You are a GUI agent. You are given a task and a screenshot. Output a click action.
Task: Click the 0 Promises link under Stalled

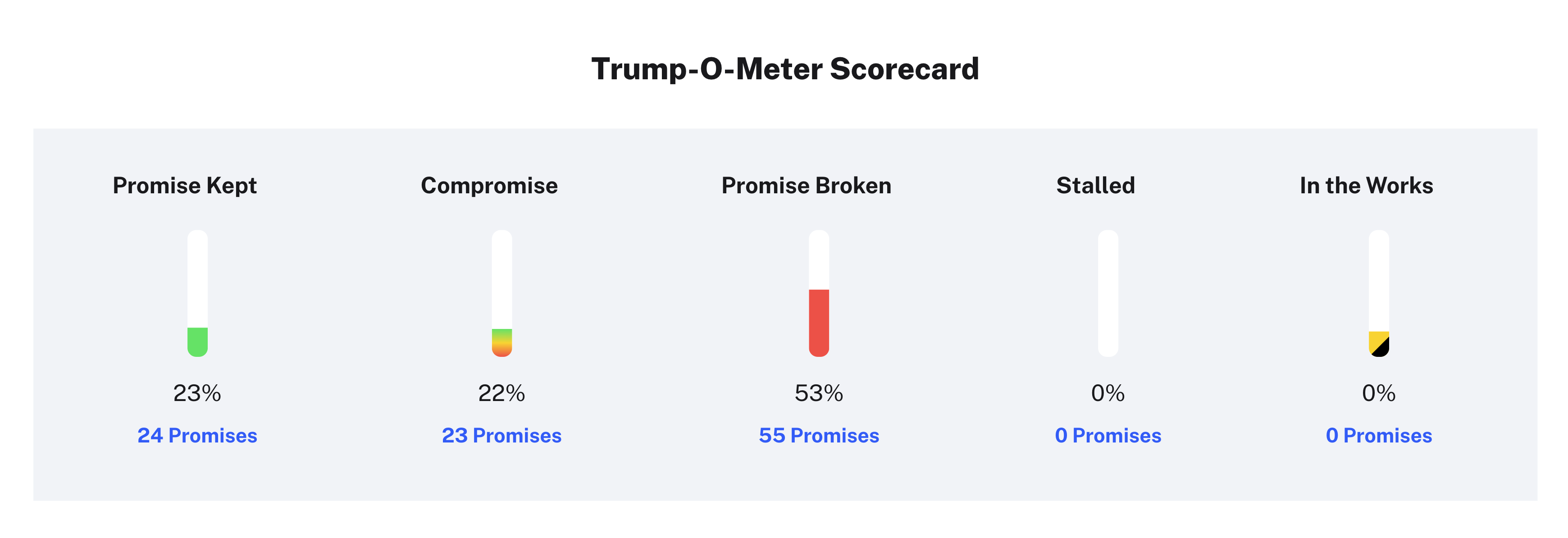[x=1108, y=436]
